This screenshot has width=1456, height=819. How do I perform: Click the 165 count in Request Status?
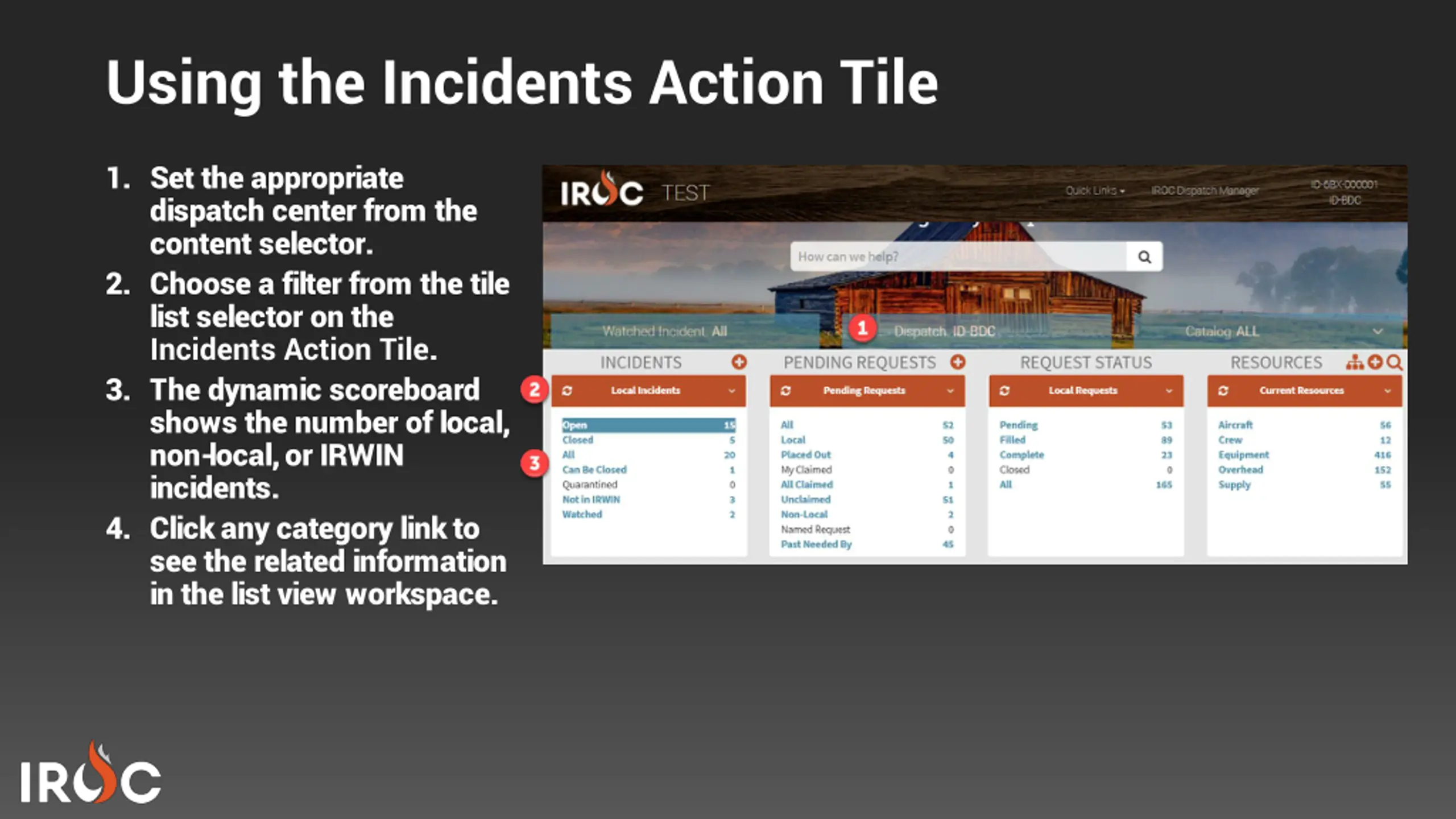tap(1164, 485)
